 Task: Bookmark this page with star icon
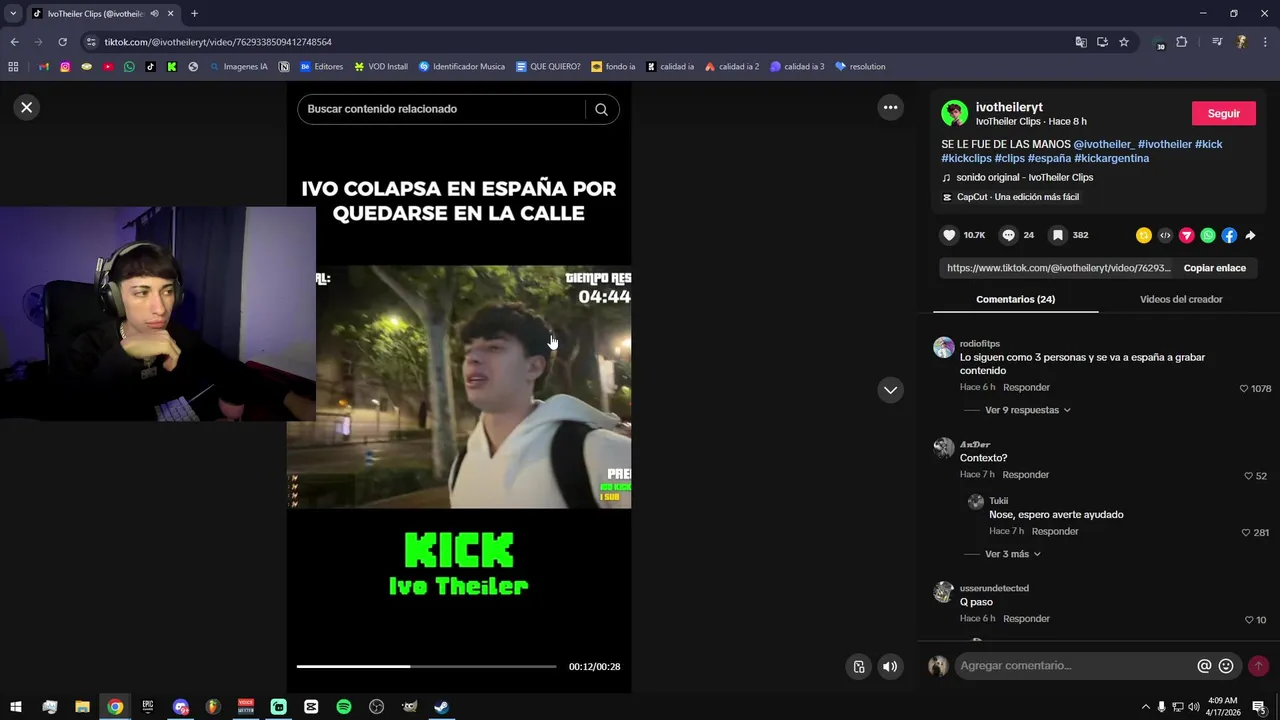[x=1124, y=42]
